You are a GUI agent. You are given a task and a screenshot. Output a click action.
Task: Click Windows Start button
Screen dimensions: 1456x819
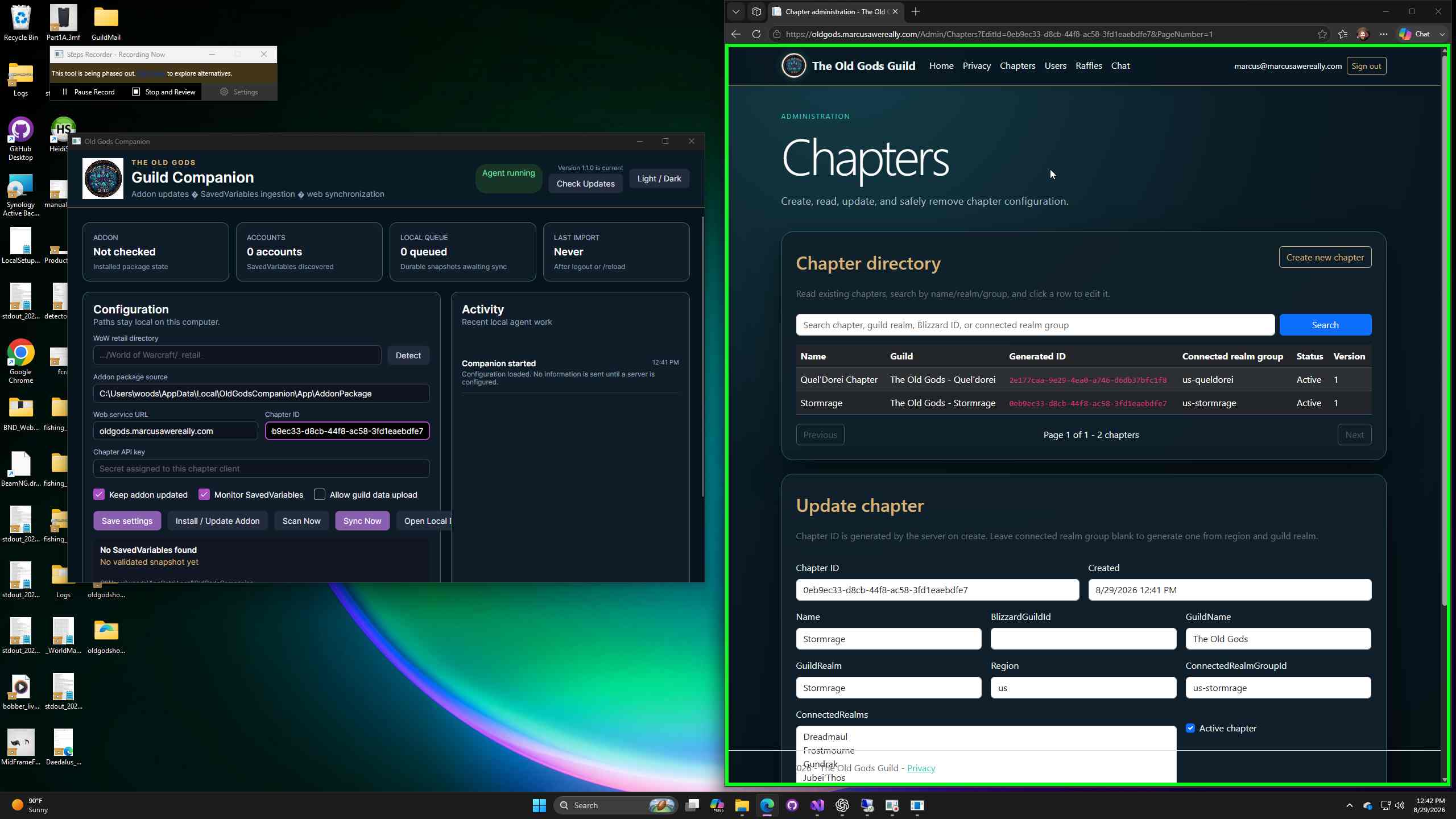click(539, 805)
